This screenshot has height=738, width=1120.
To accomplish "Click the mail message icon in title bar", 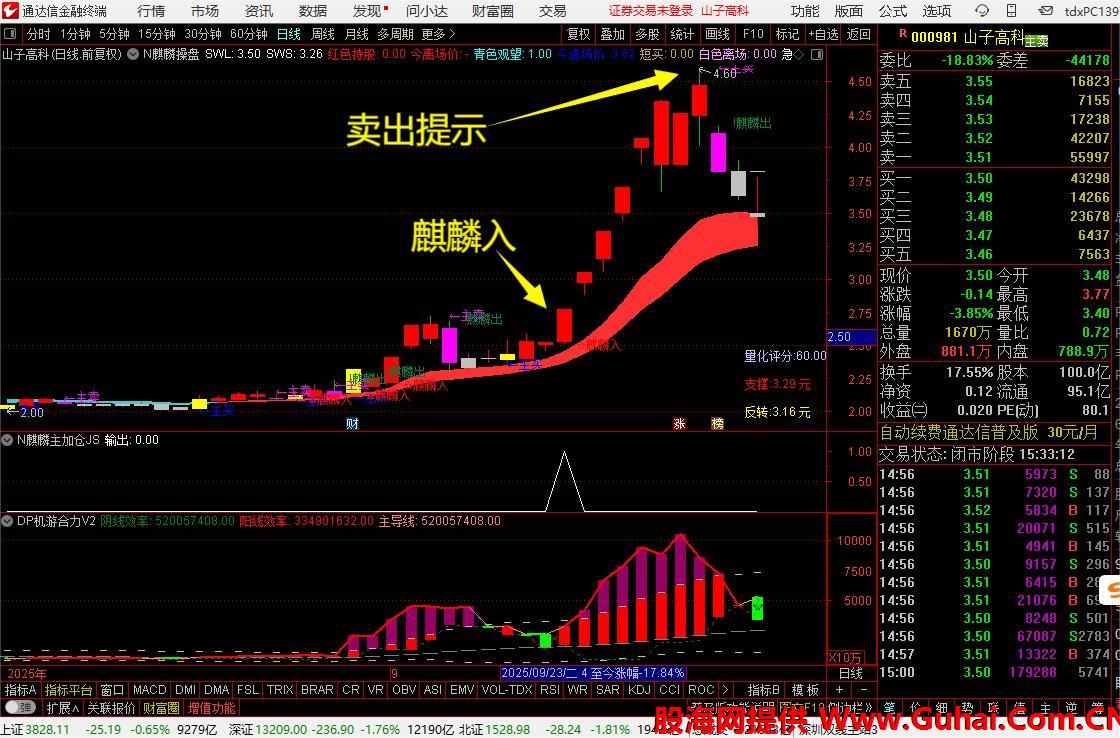I will point(1045,11).
